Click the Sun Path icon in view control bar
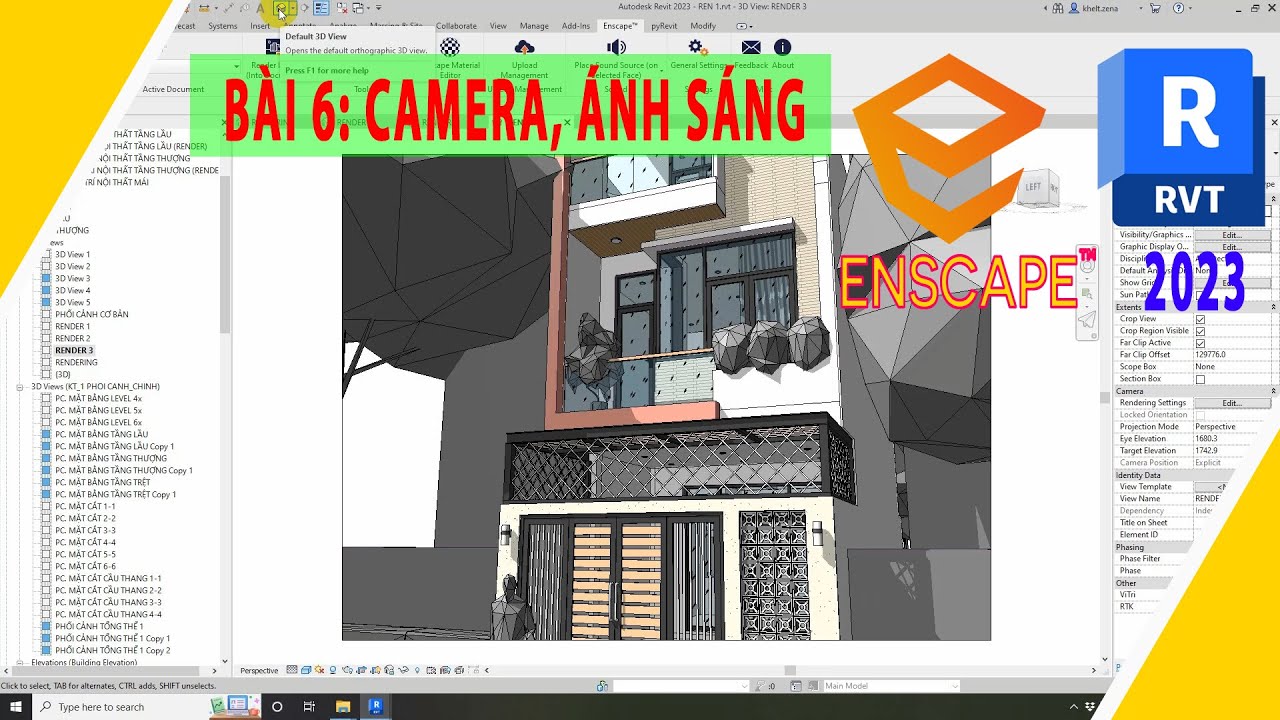This screenshot has width=1280, height=720. pyautogui.click(x=319, y=670)
